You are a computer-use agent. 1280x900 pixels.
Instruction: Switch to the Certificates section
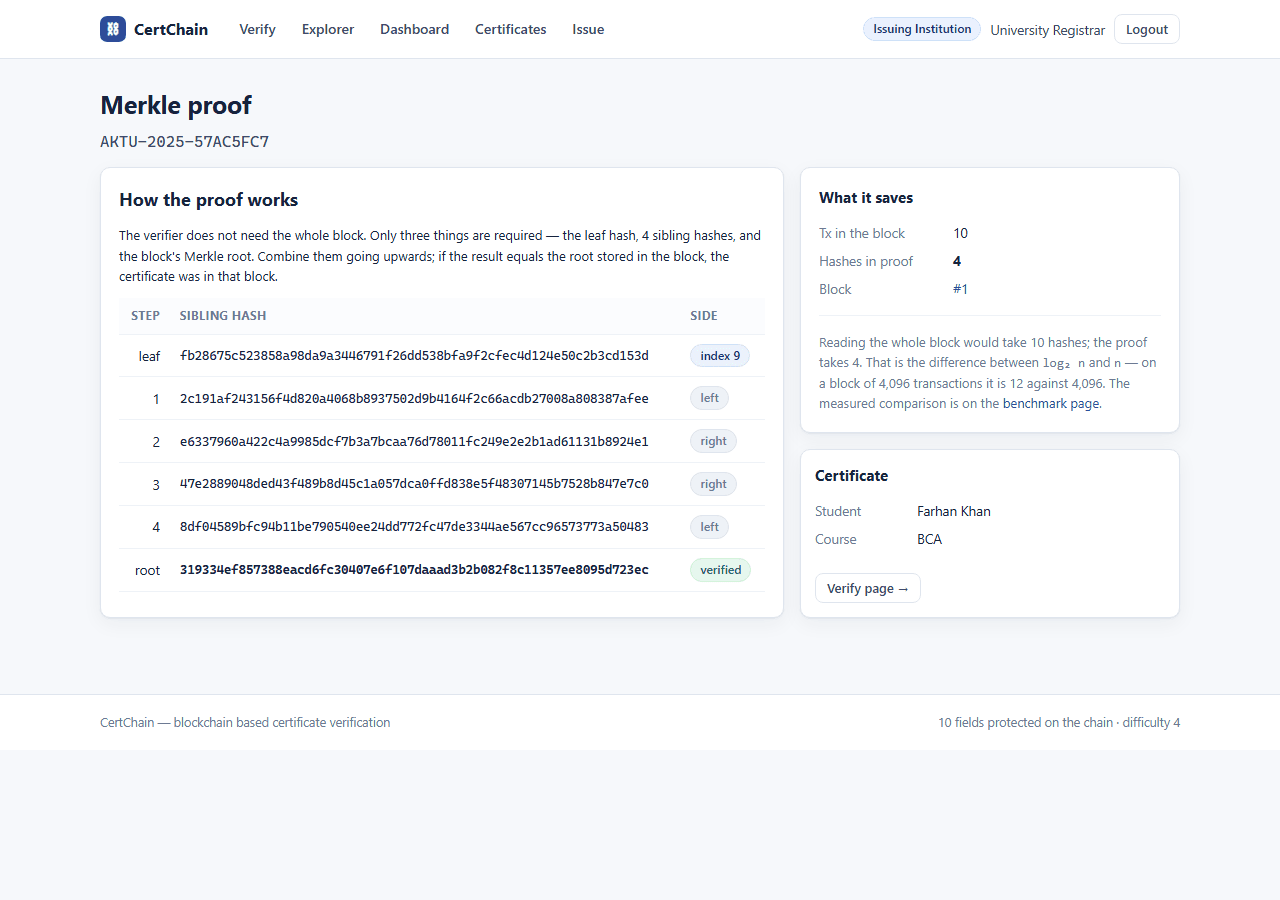point(510,29)
